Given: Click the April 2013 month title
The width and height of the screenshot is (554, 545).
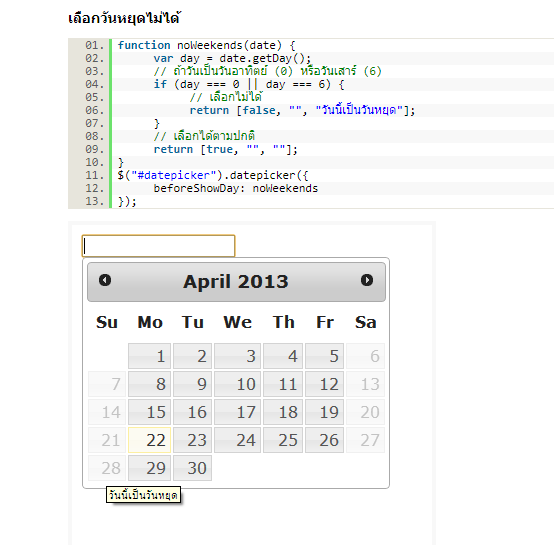Looking at the screenshot, I should (x=236, y=282).
